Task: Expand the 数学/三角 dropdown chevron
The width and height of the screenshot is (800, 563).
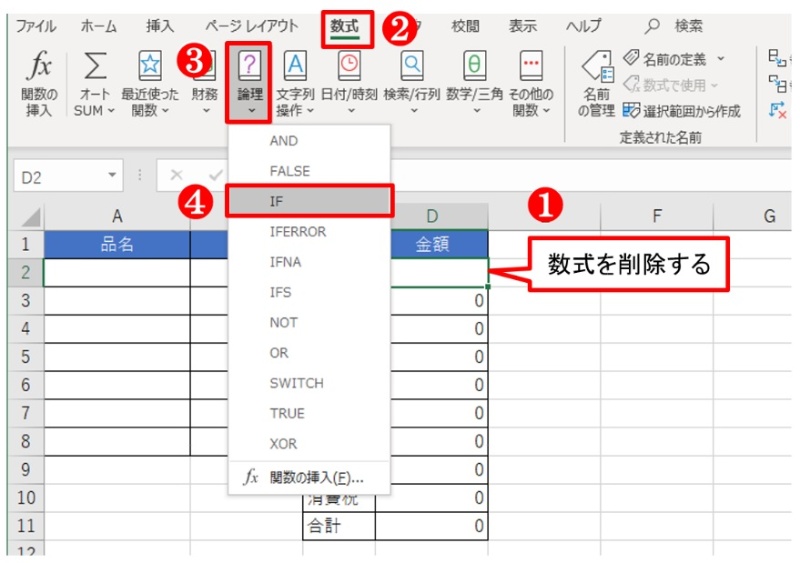Action: [x=477, y=110]
